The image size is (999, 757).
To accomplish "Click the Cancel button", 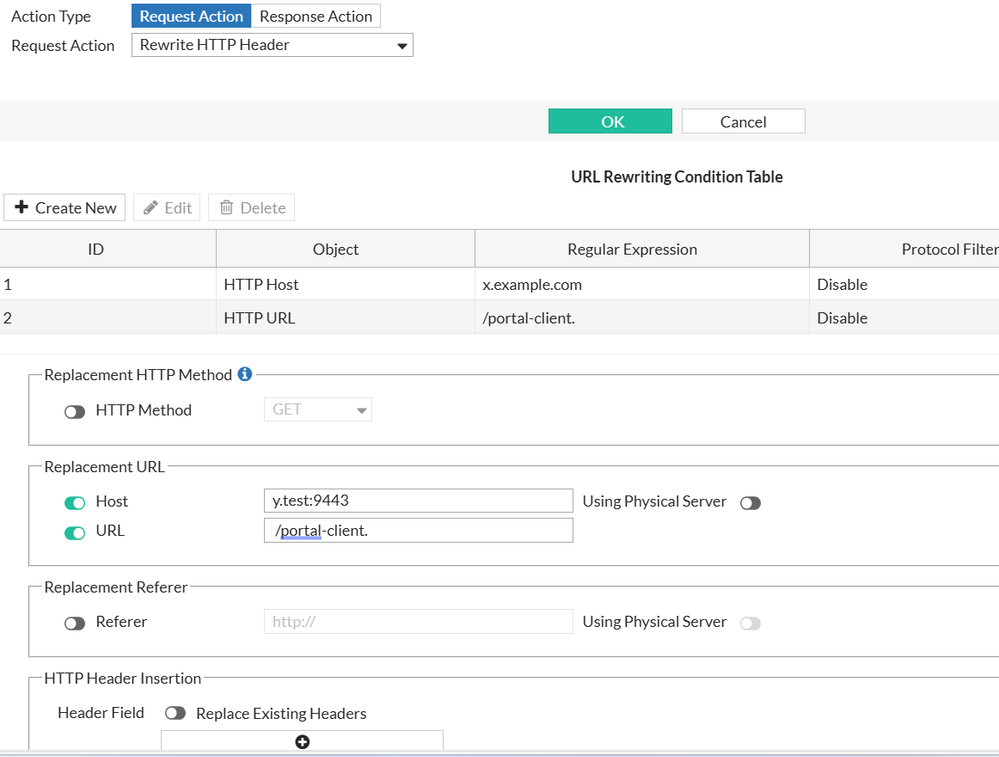I will pyautogui.click(x=743, y=121).
